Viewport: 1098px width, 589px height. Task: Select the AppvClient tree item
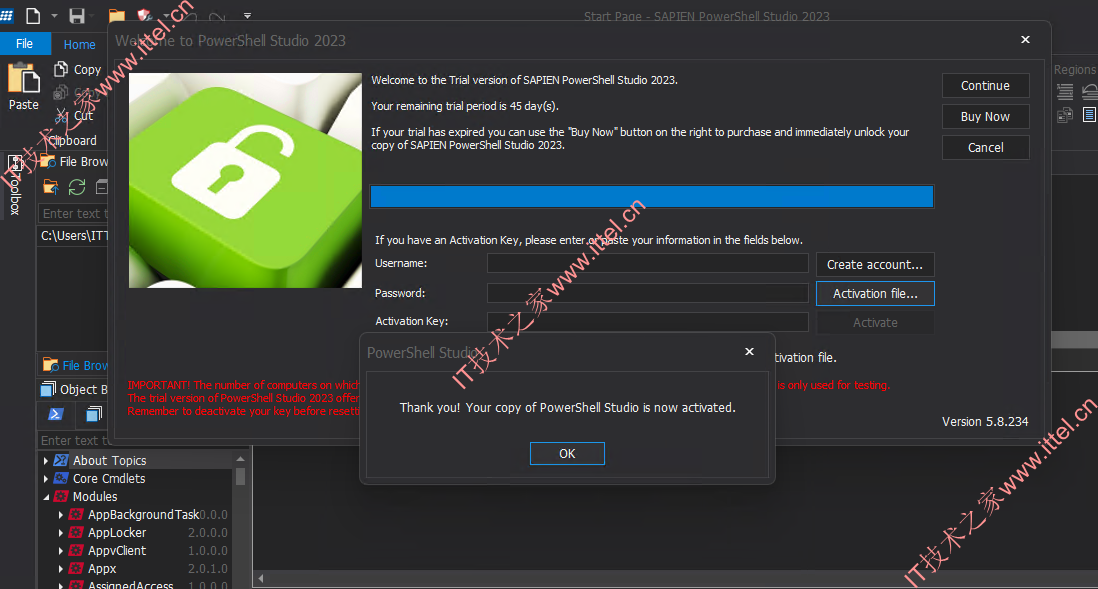(117, 551)
